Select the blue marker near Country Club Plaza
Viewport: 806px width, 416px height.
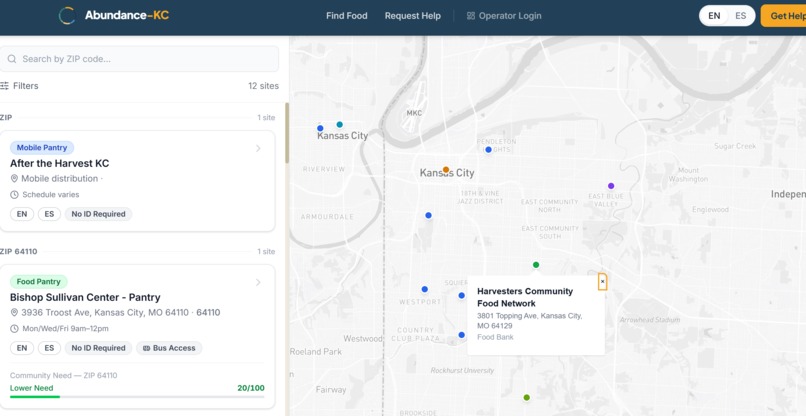pos(462,335)
